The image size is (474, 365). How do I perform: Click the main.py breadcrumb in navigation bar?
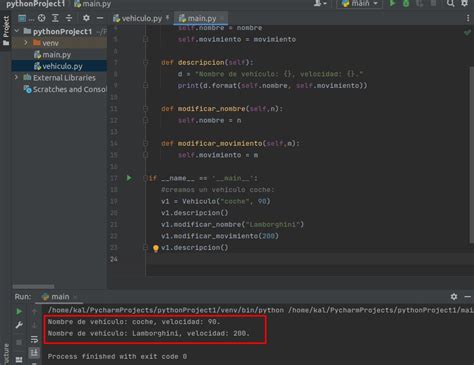pyautogui.click(x=92, y=4)
